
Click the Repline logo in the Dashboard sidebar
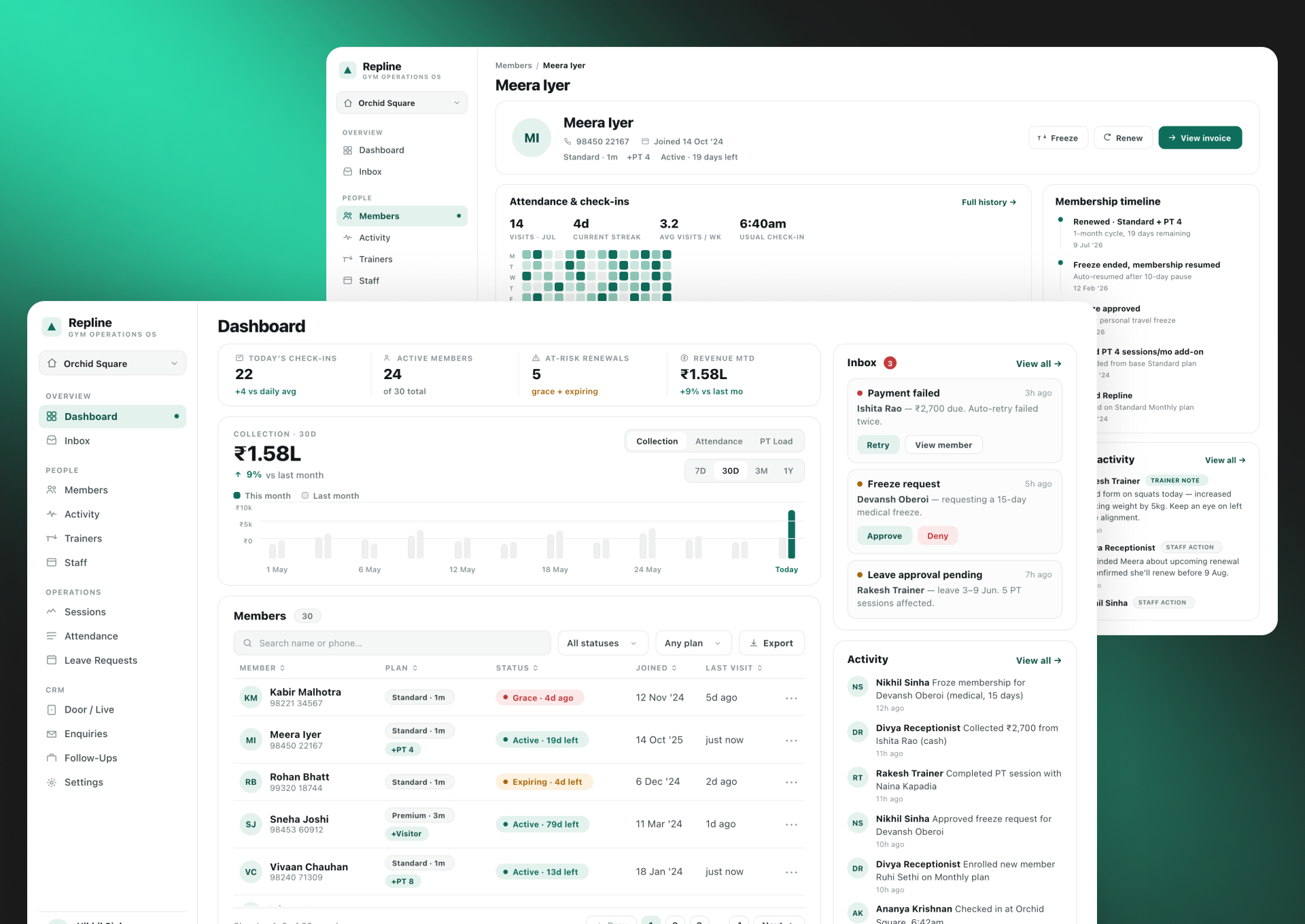click(x=52, y=327)
